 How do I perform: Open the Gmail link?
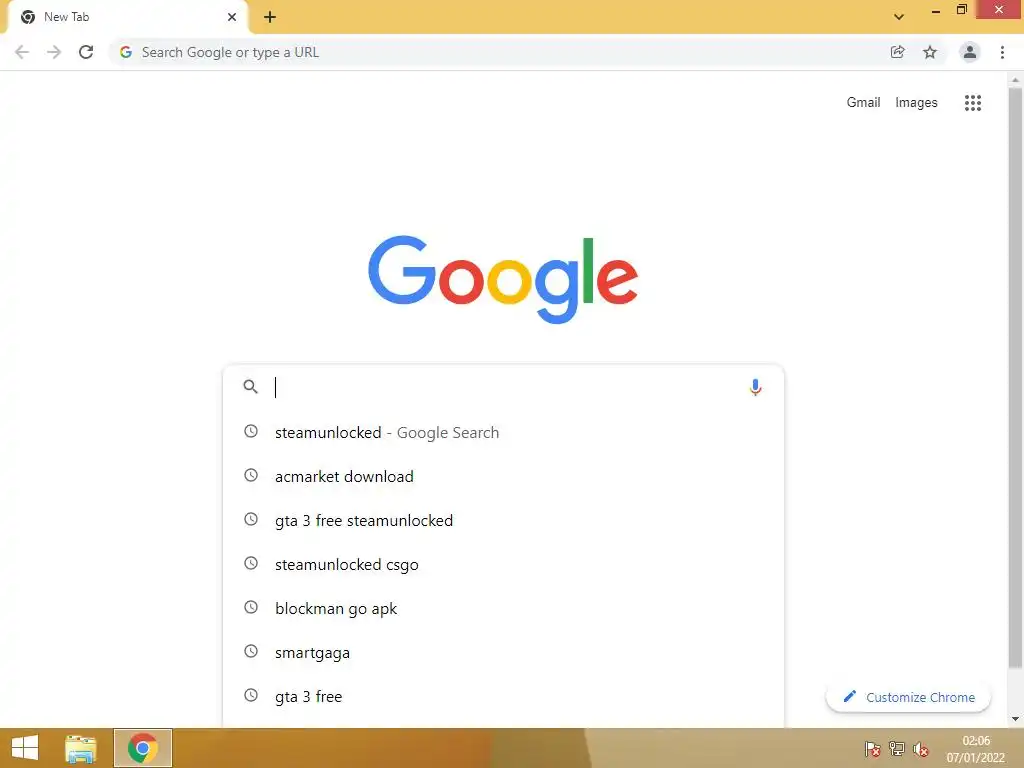click(863, 103)
